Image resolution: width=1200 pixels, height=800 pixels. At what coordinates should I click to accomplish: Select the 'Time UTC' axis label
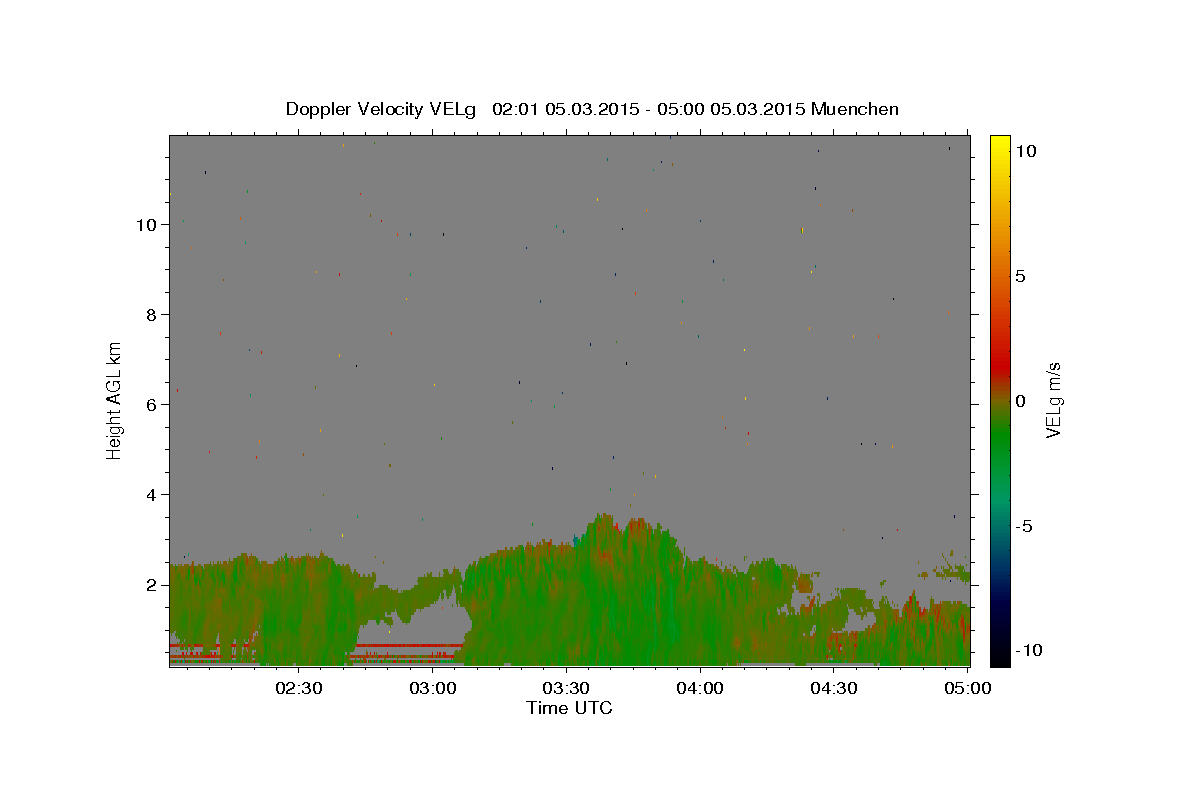[x=569, y=708]
